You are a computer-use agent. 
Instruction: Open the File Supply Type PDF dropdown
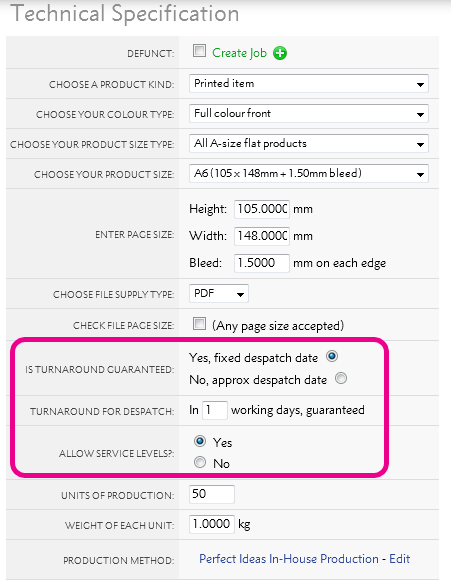point(219,293)
